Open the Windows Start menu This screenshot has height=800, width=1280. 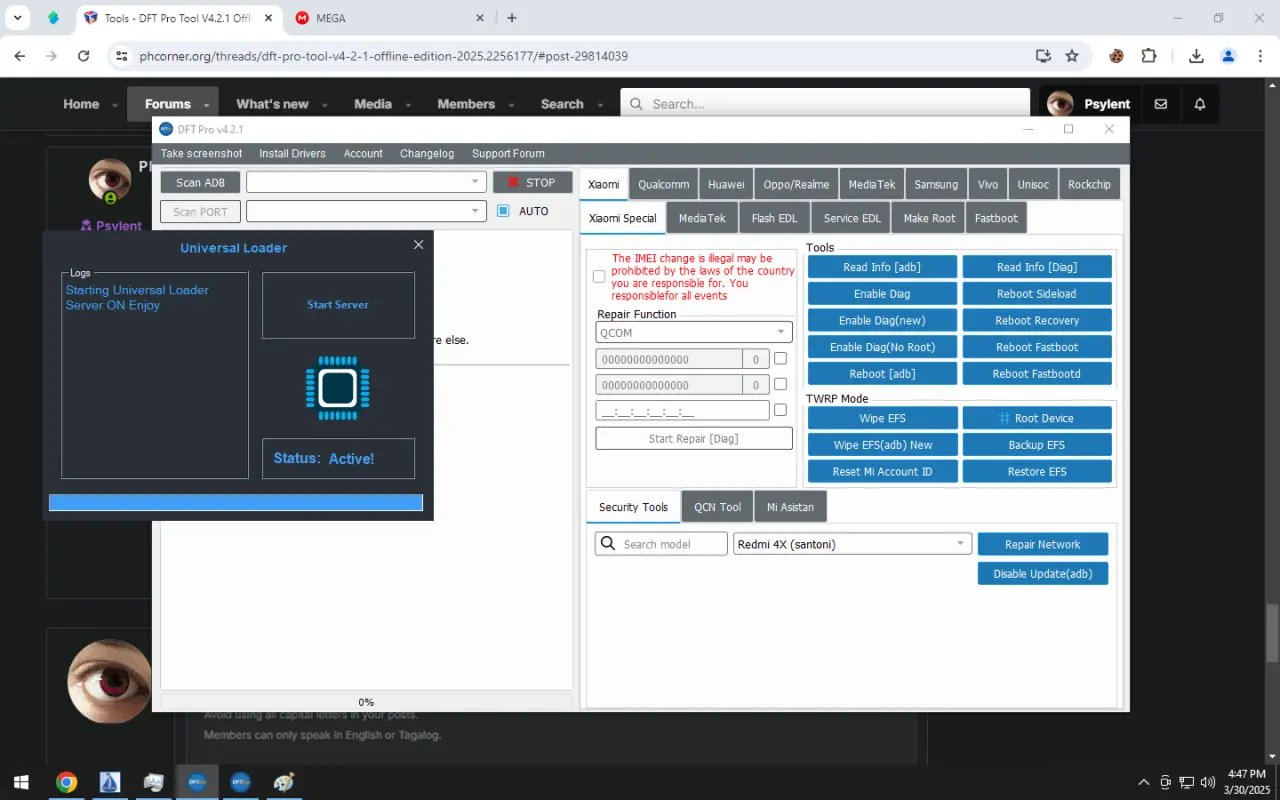click(x=20, y=782)
